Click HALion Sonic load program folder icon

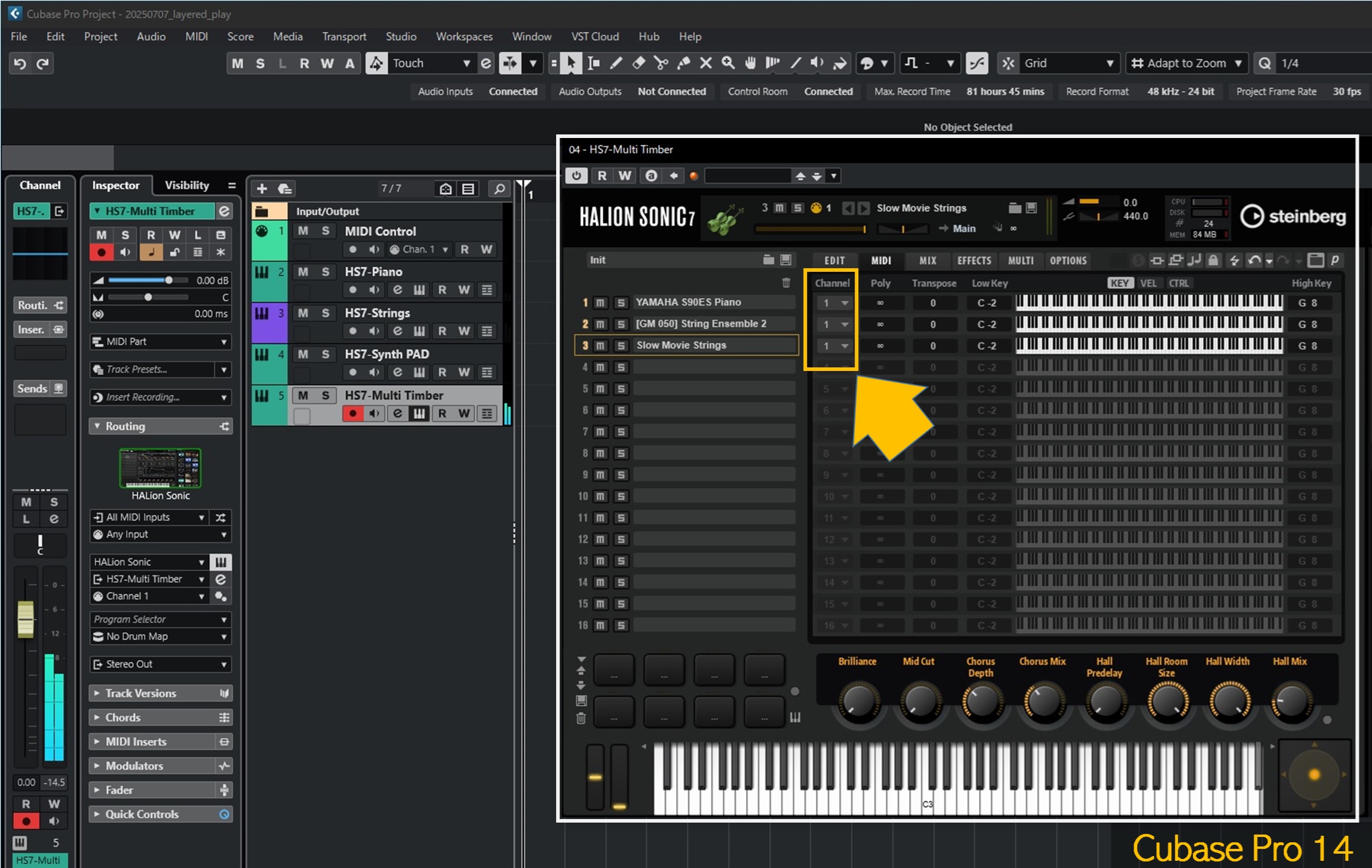1014,208
